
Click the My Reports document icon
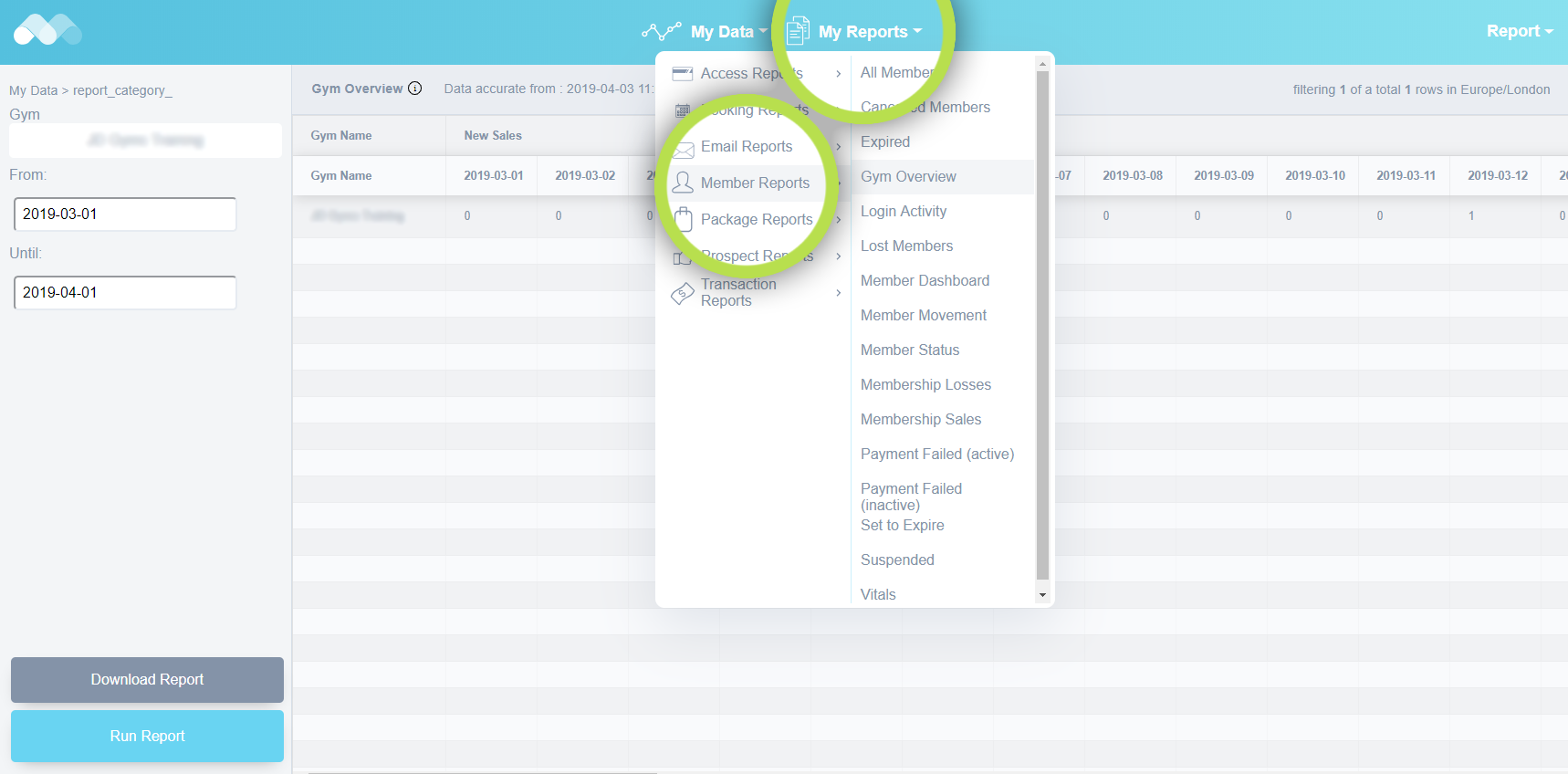[x=798, y=31]
